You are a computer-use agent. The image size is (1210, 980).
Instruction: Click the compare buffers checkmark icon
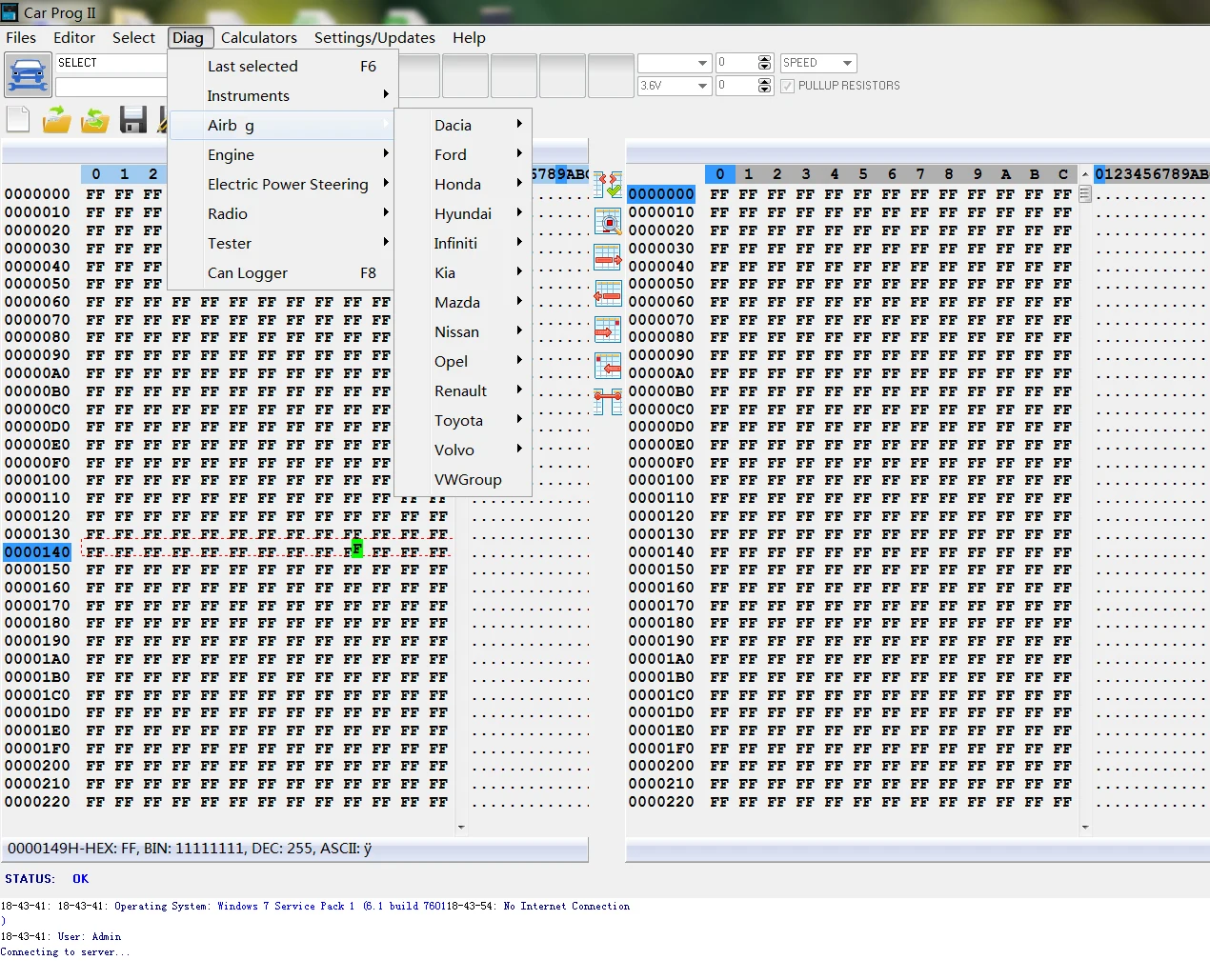(607, 185)
